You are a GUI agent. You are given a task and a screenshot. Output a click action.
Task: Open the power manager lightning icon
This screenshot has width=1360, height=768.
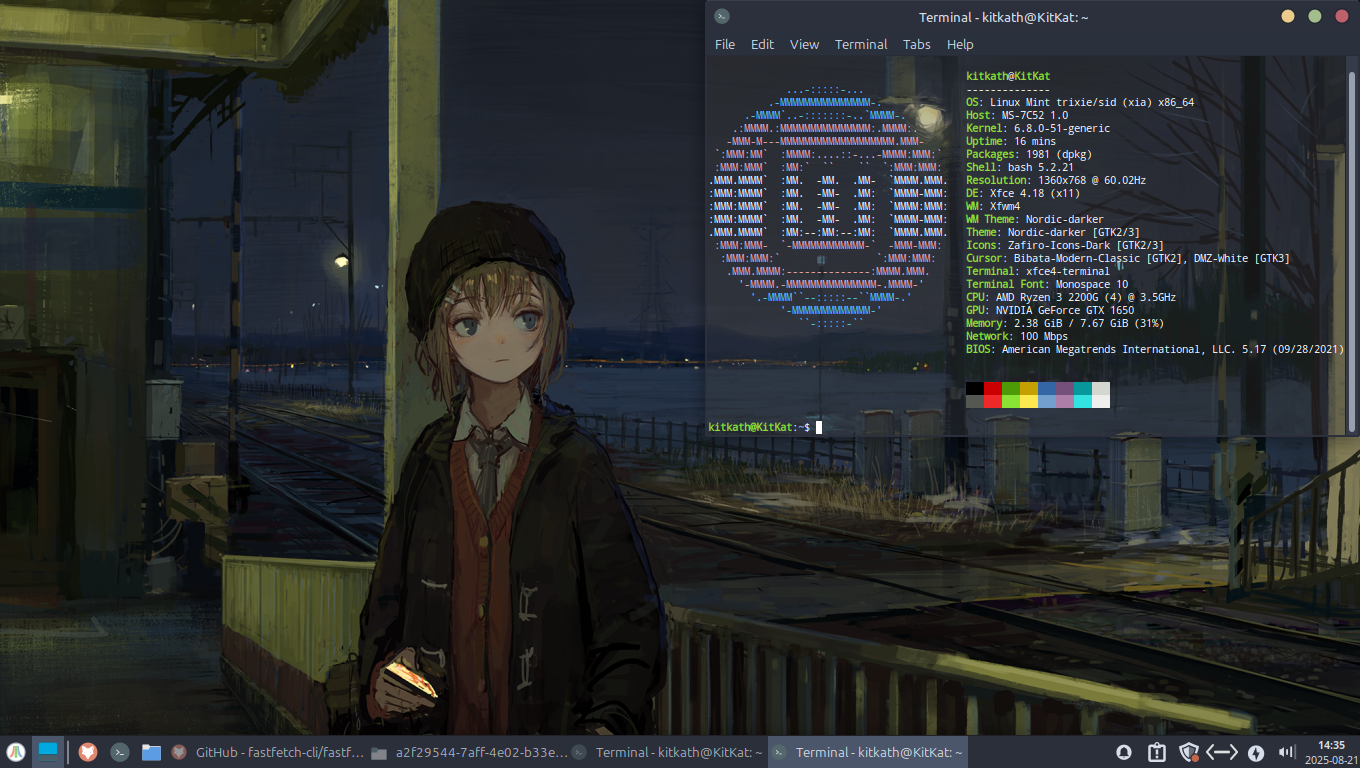click(1256, 752)
